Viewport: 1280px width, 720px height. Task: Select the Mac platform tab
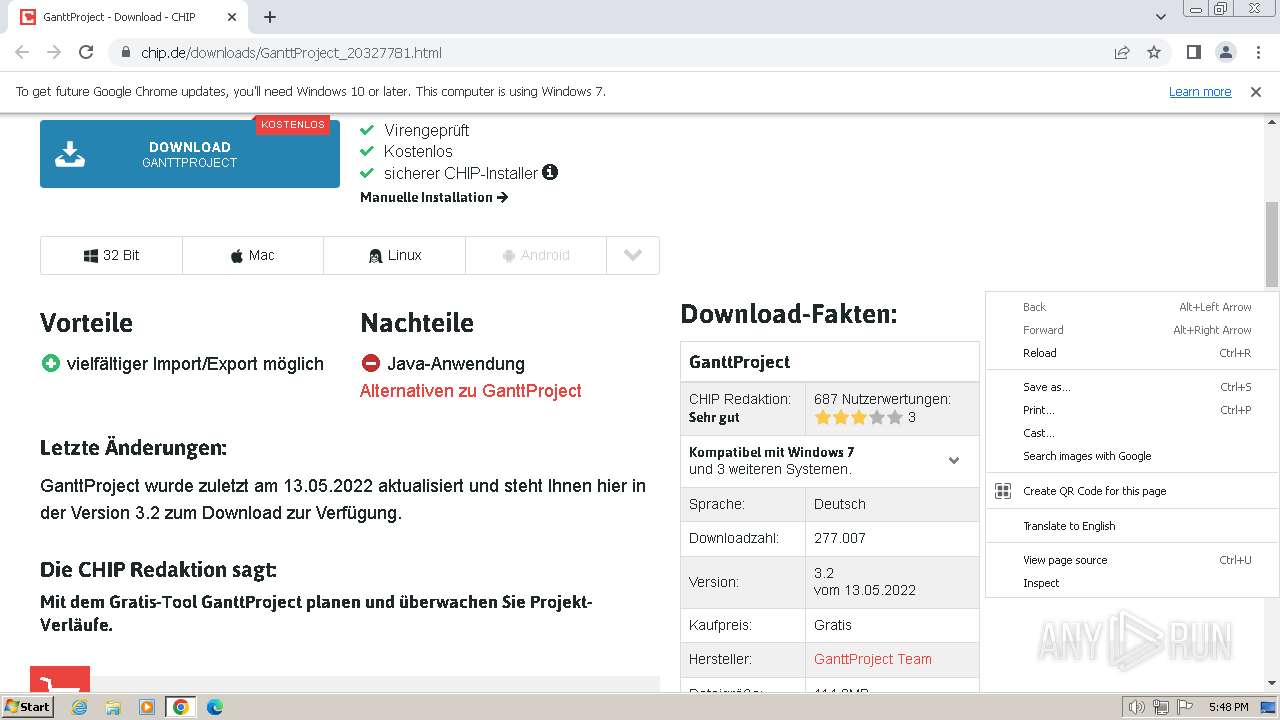[253, 255]
